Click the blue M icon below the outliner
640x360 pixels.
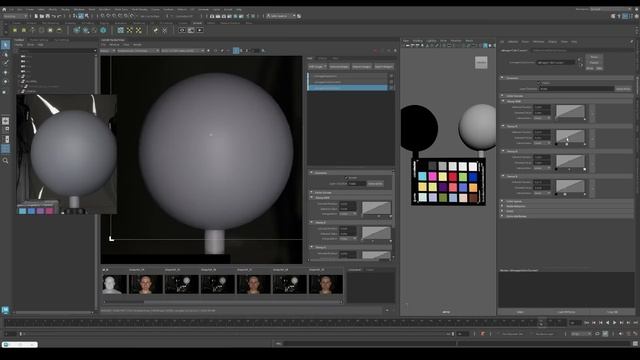click(5, 310)
